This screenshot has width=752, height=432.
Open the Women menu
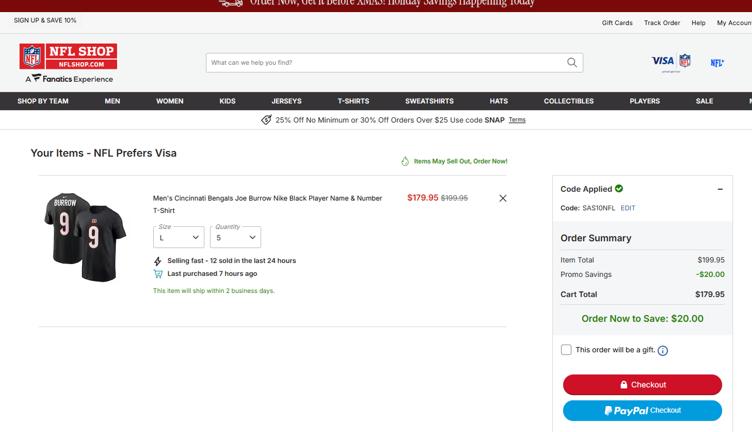(170, 101)
